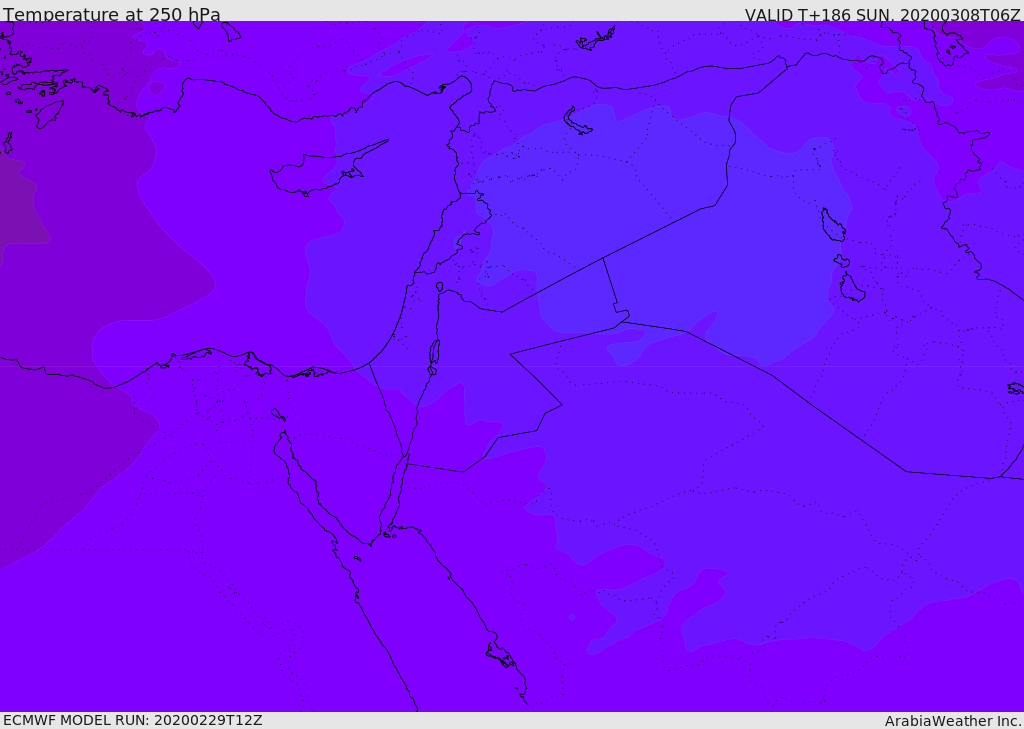Viewport: 1024px width, 729px height.
Task: Pick Lake Assad in northern Syria
Action: coord(577,122)
